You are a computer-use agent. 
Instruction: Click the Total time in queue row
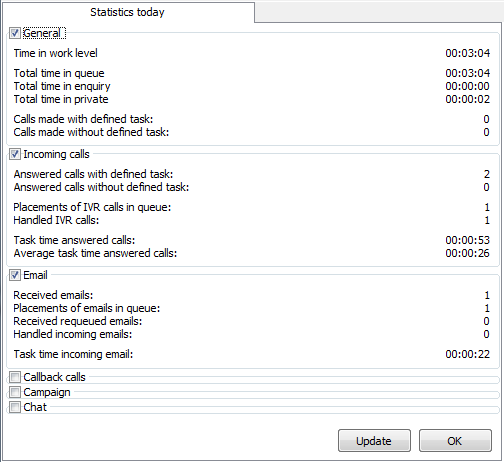click(x=252, y=73)
